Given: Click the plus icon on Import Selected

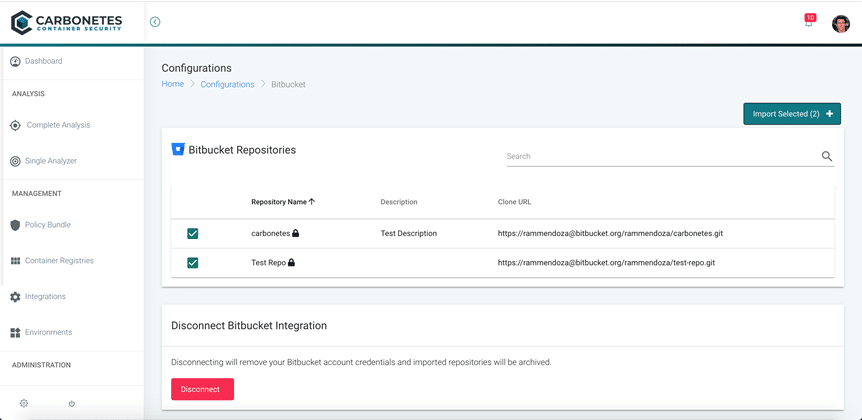Looking at the screenshot, I should (830, 114).
